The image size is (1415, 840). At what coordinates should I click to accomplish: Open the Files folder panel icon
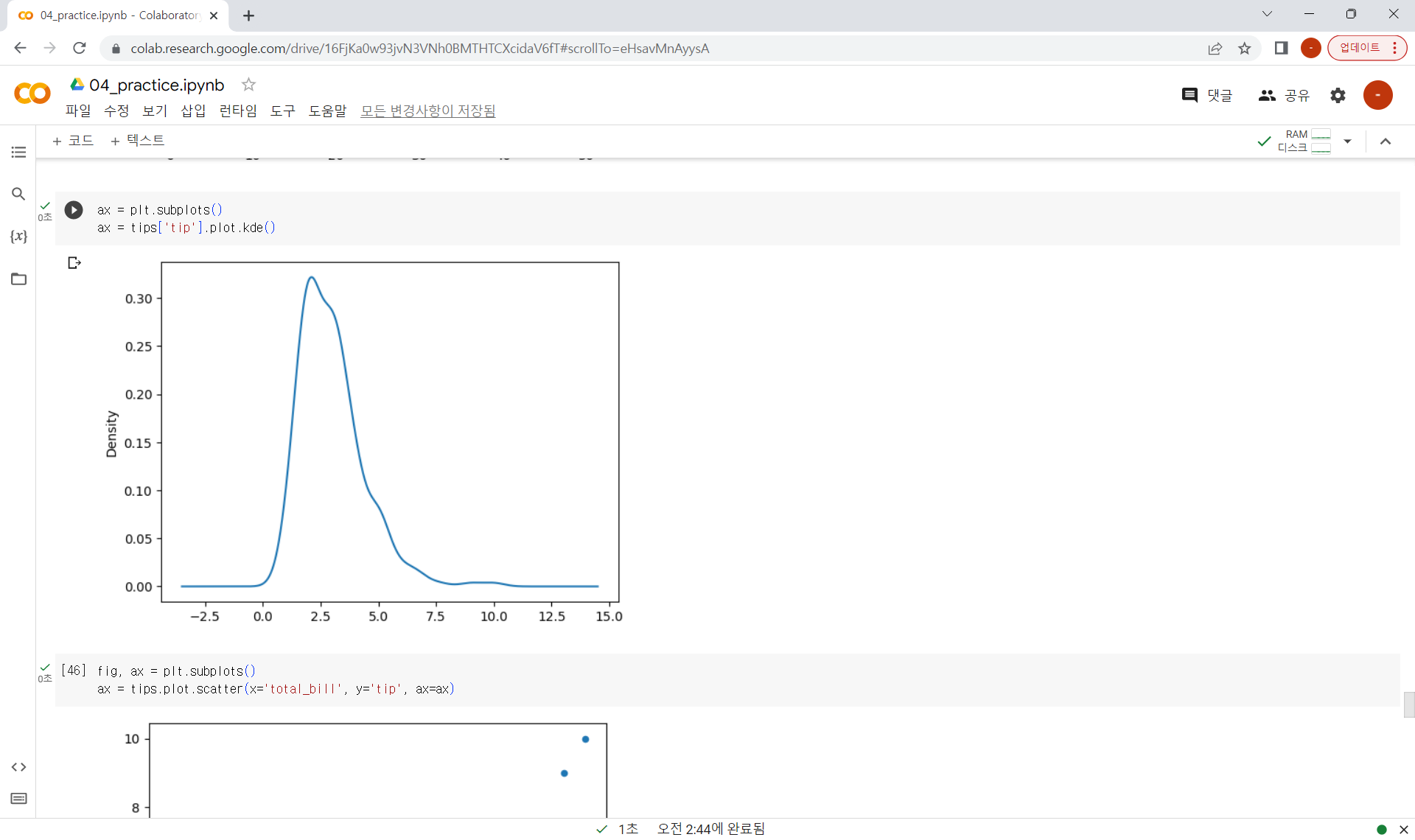(x=18, y=279)
